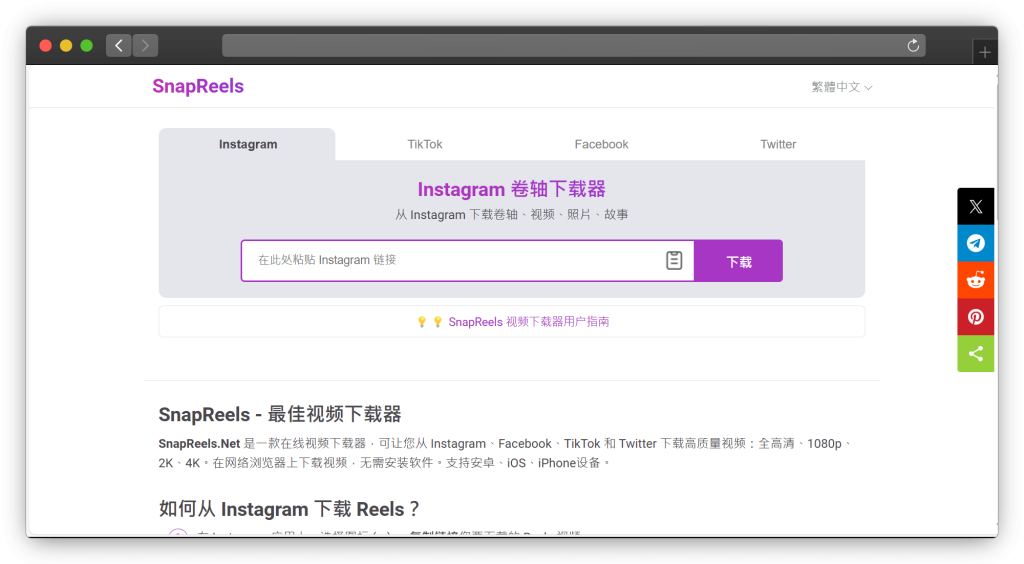Switch to the TikTok tab
The height and width of the screenshot is (564, 1024).
click(424, 144)
